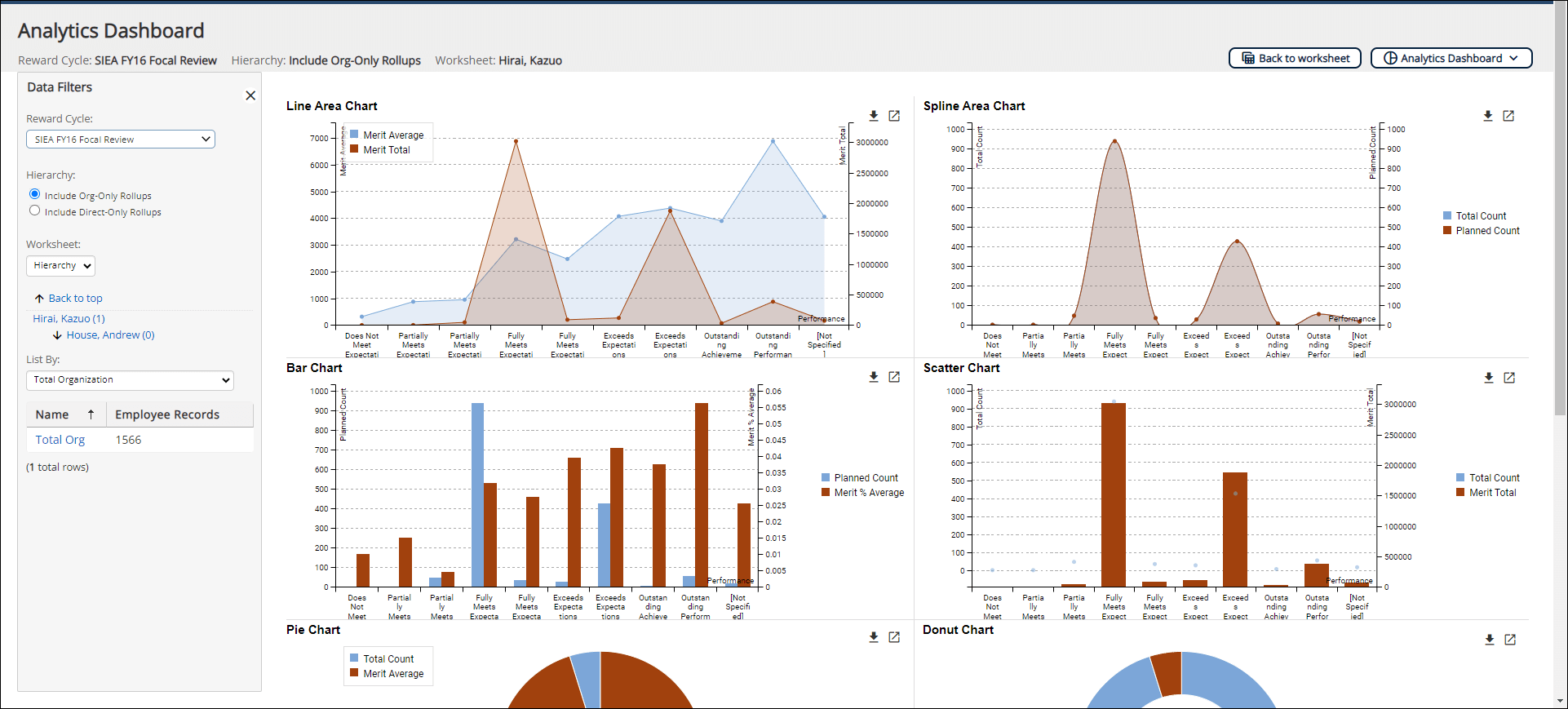1568x709 pixels.
Task: Click the Back to top link
Action: (75, 299)
